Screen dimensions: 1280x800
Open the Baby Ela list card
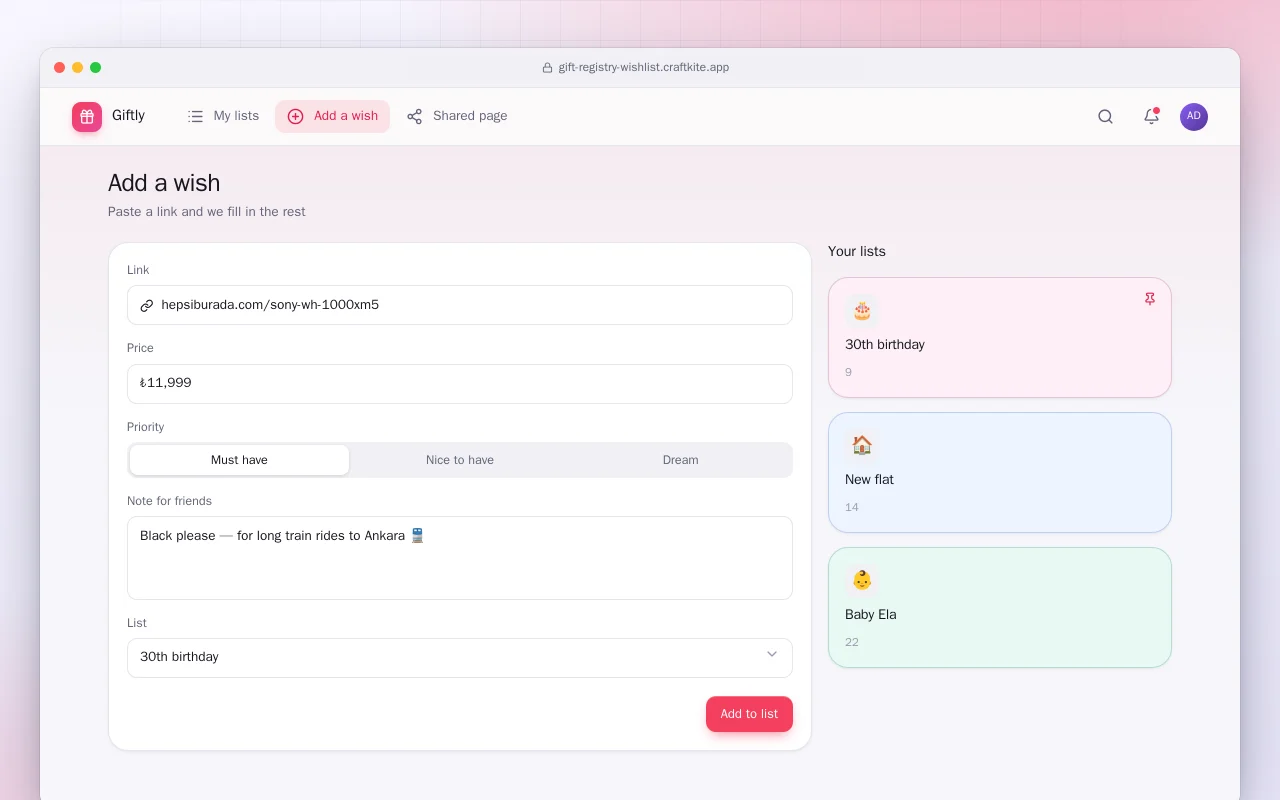(1000, 607)
